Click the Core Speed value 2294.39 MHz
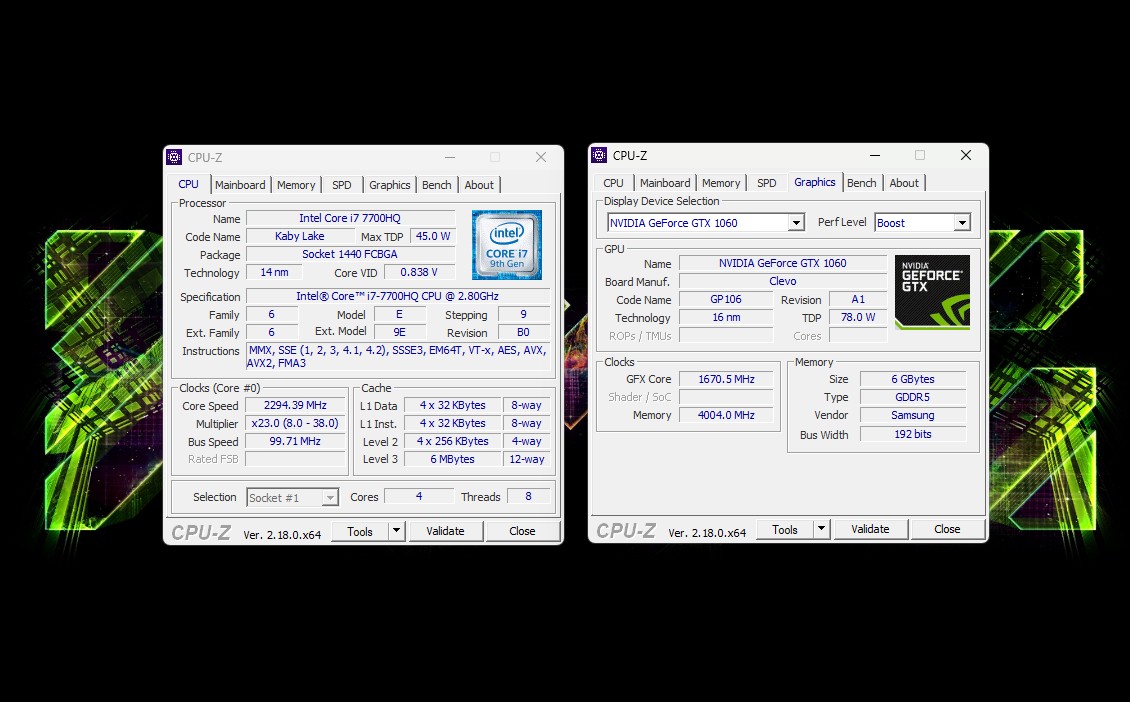Viewport: 1130px width, 702px height. point(295,405)
